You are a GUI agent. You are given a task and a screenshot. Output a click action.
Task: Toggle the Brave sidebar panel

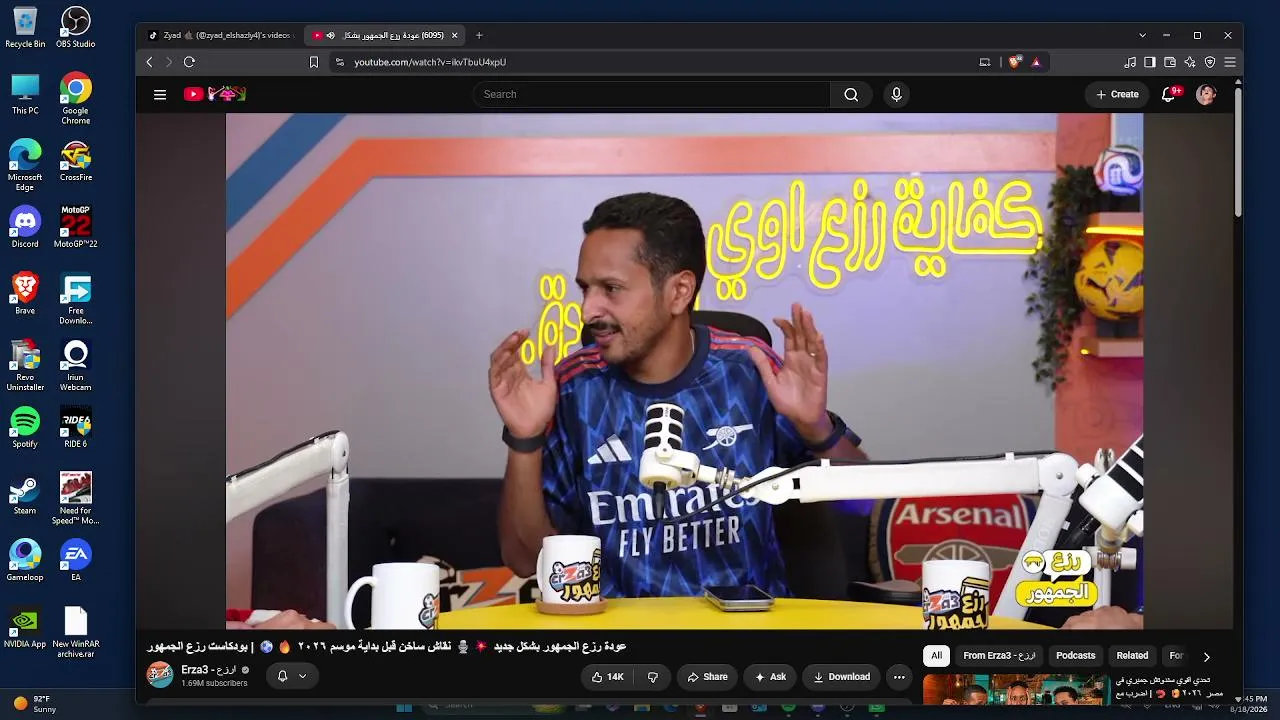tap(1150, 62)
